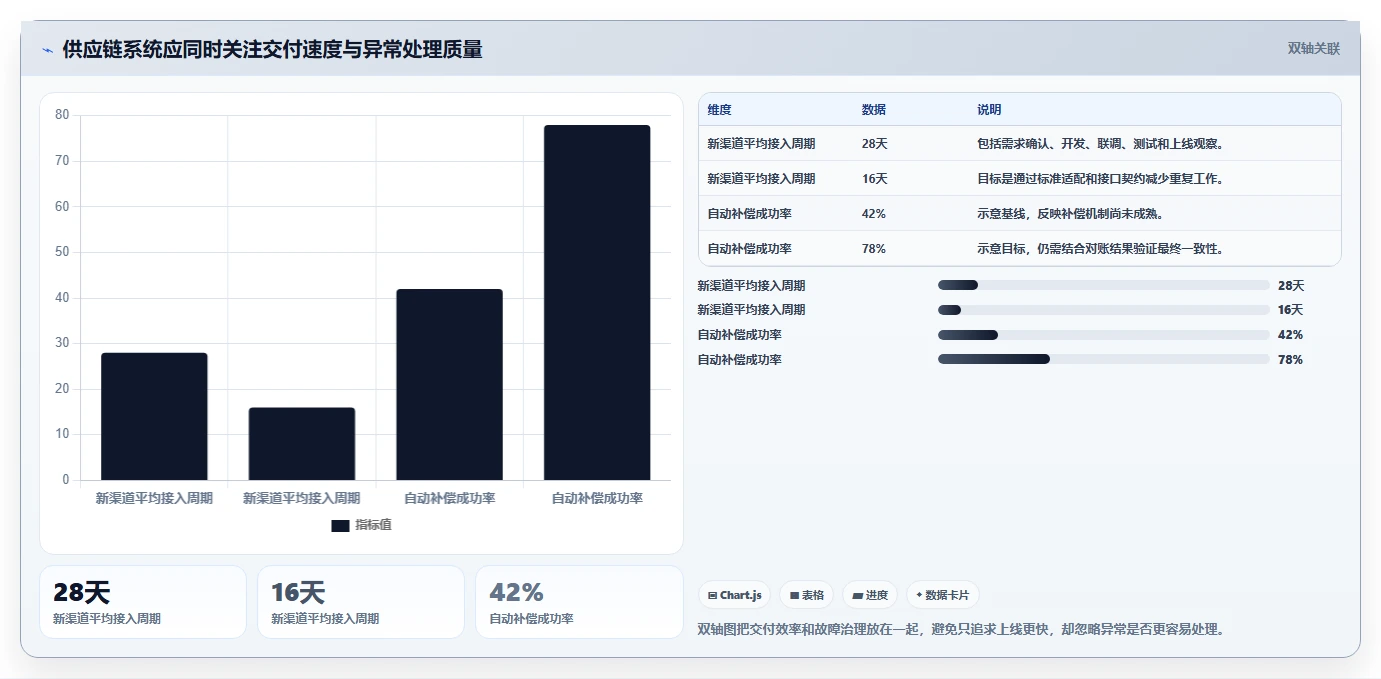Click the 表格 chip

pyautogui.click(x=806, y=595)
